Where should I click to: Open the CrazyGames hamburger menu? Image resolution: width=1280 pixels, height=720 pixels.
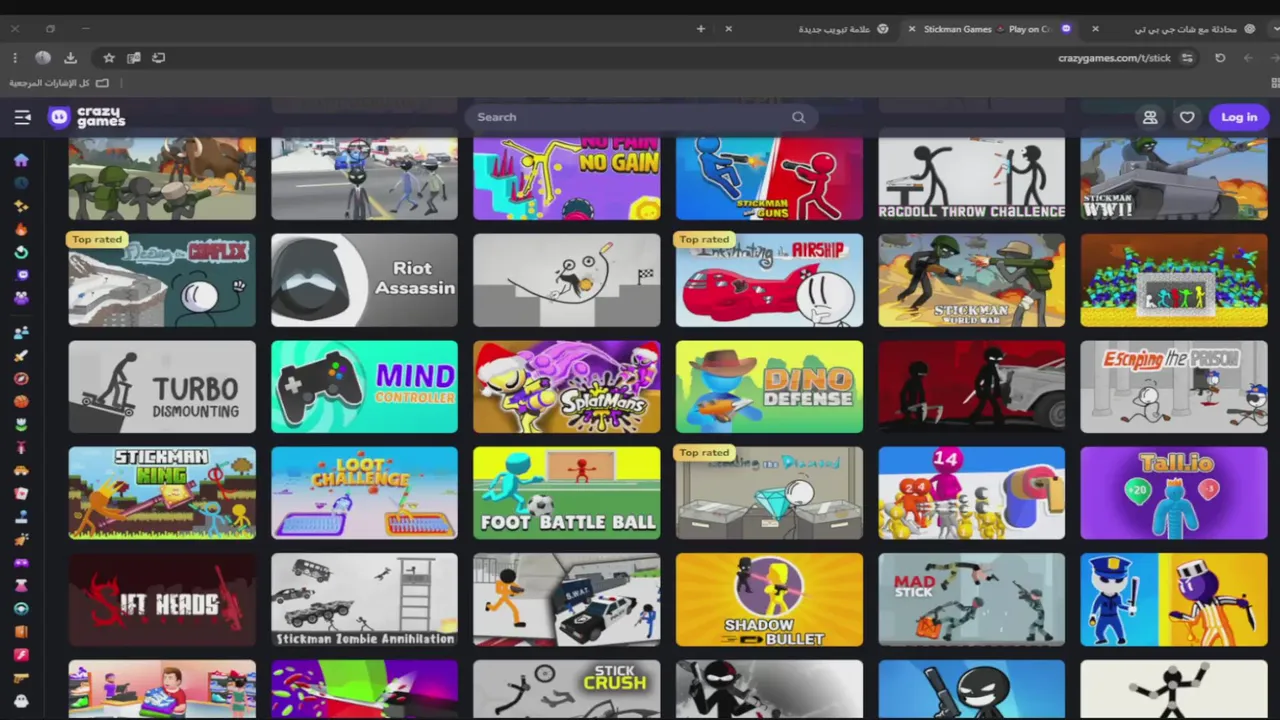(22, 117)
